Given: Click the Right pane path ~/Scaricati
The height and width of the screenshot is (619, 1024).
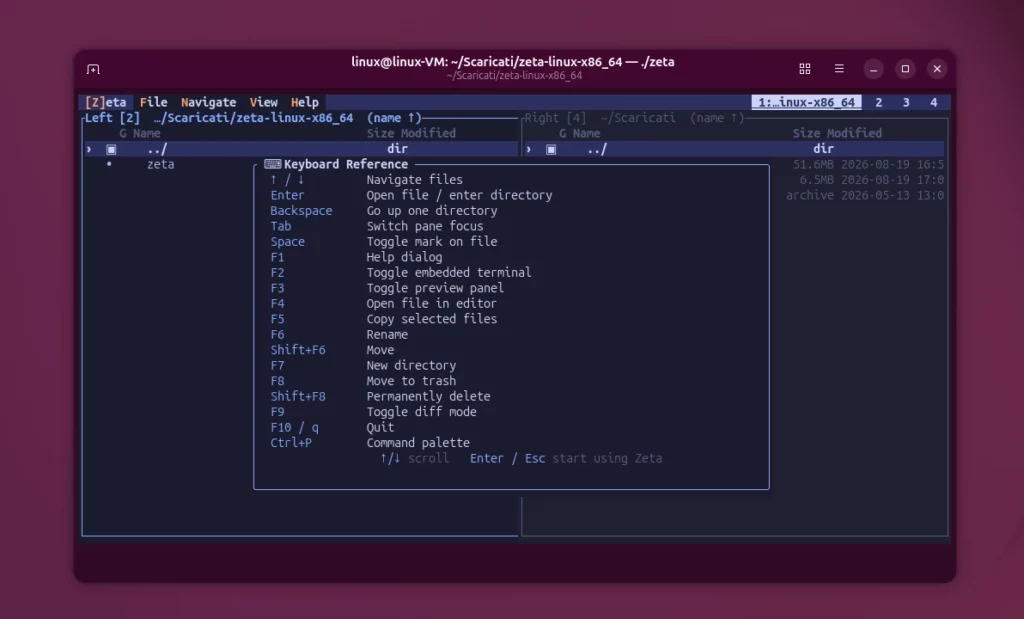Looking at the screenshot, I should (x=638, y=118).
